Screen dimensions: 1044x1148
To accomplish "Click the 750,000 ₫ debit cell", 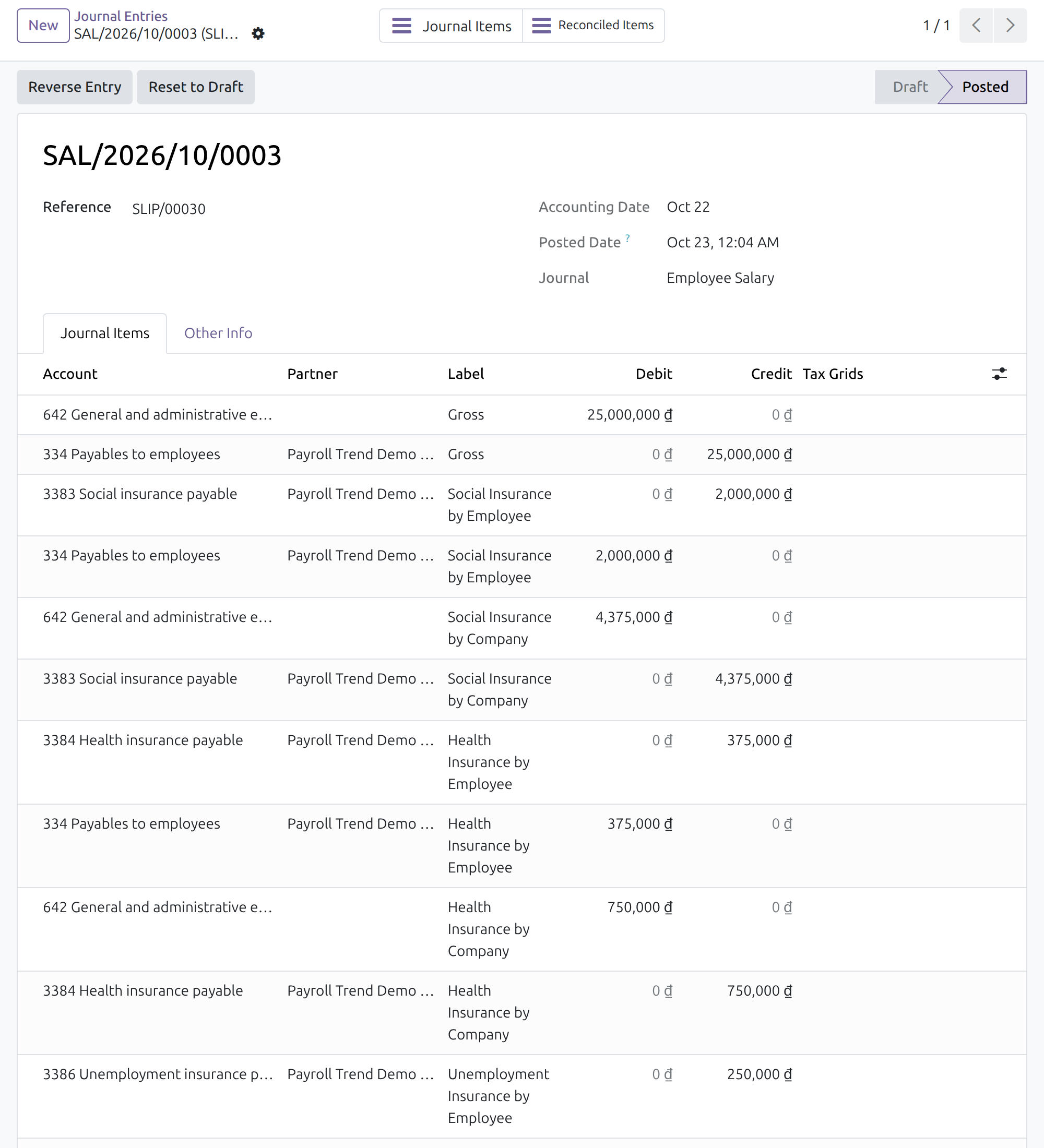I will [639, 907].
